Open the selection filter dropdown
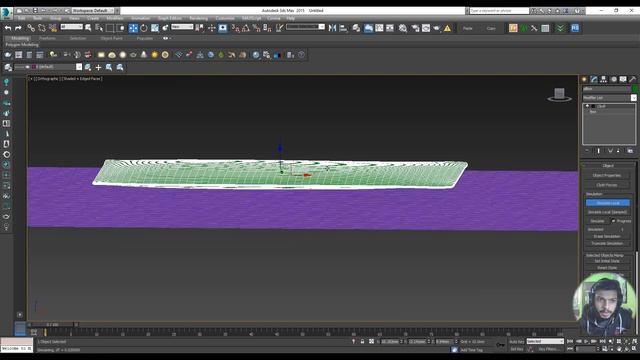This screenshot has height=360, width=640. click(72, 27)
